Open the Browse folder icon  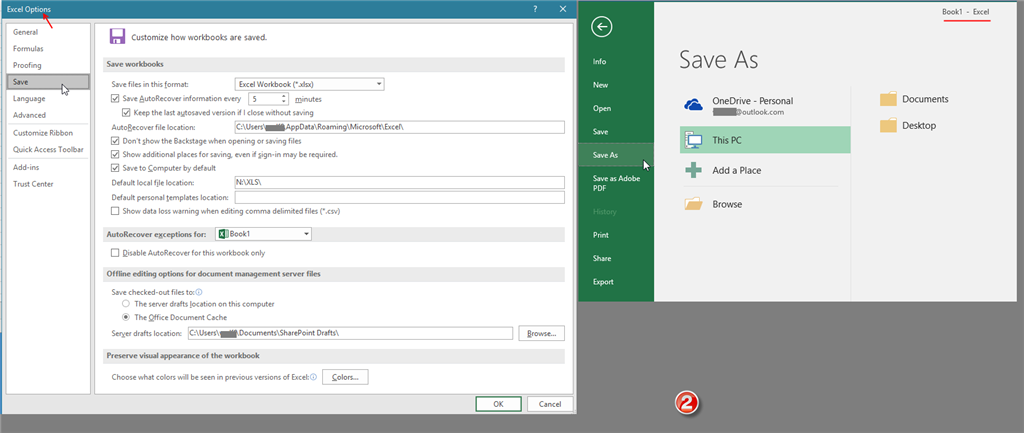click(693, 204)
